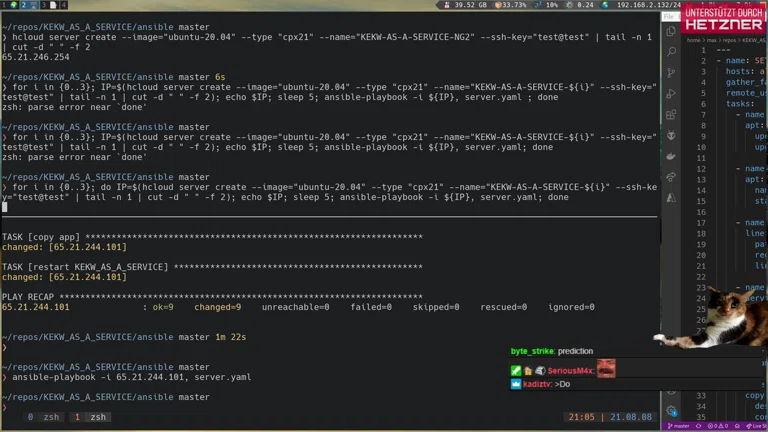Click the crown badge beside kadiztv
Viewport: 768px width, 432px height.
pyautogui.click(x=516, y=384)
